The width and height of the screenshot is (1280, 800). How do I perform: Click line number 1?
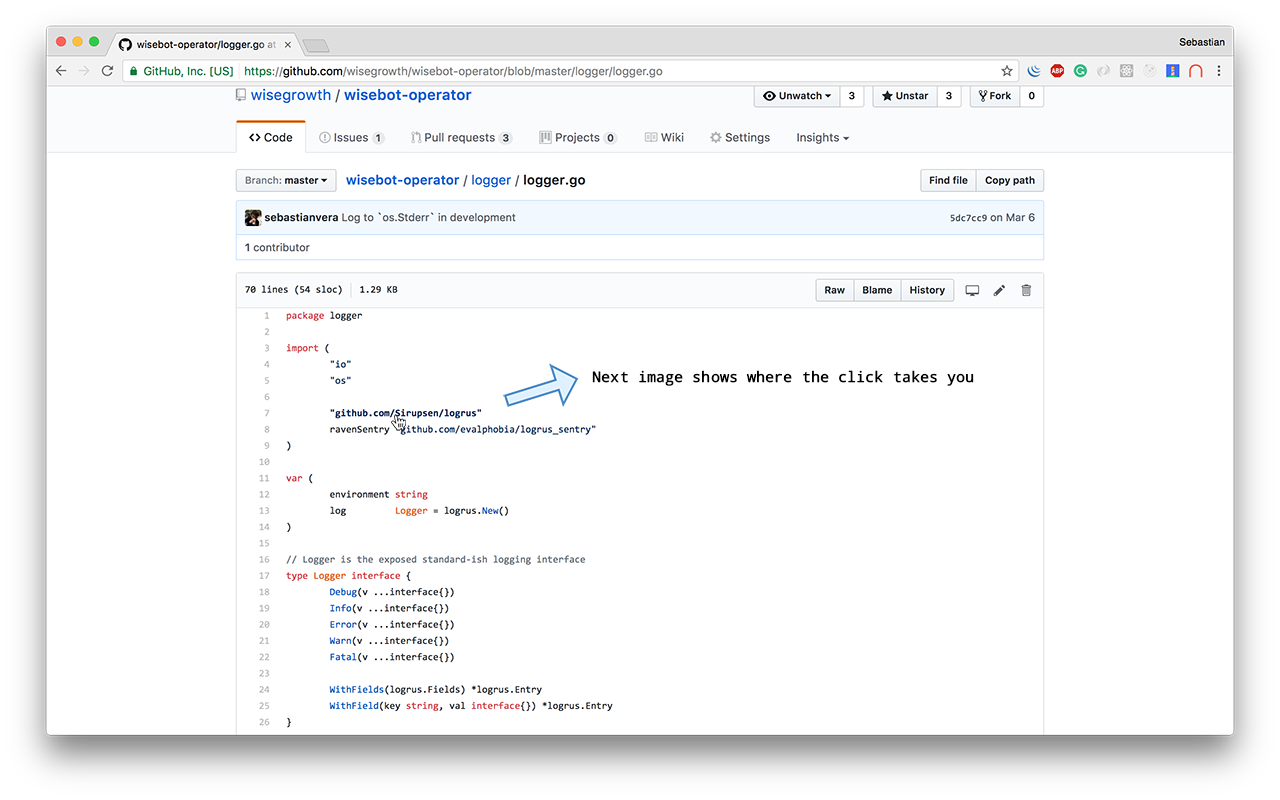(x=267, y=316)
